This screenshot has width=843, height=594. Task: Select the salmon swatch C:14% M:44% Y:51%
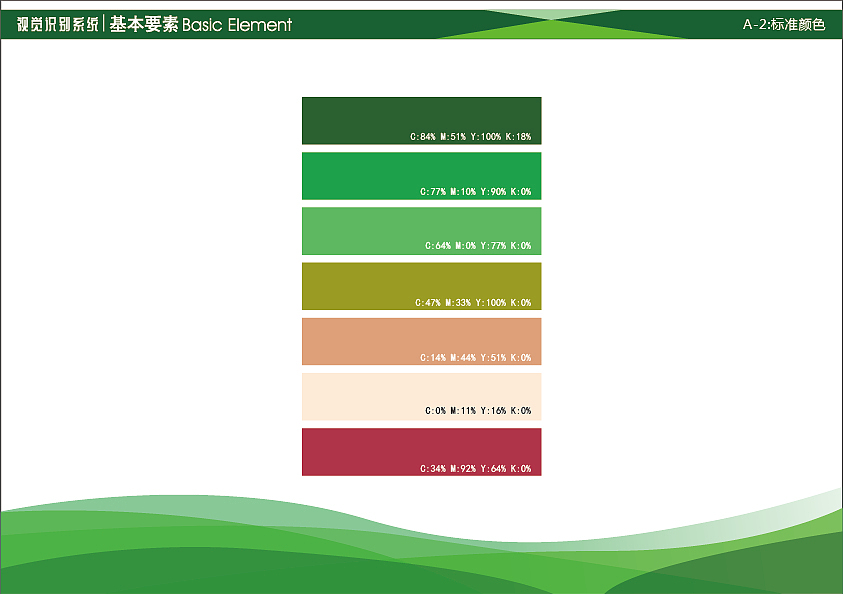click(x=422, y=341)
